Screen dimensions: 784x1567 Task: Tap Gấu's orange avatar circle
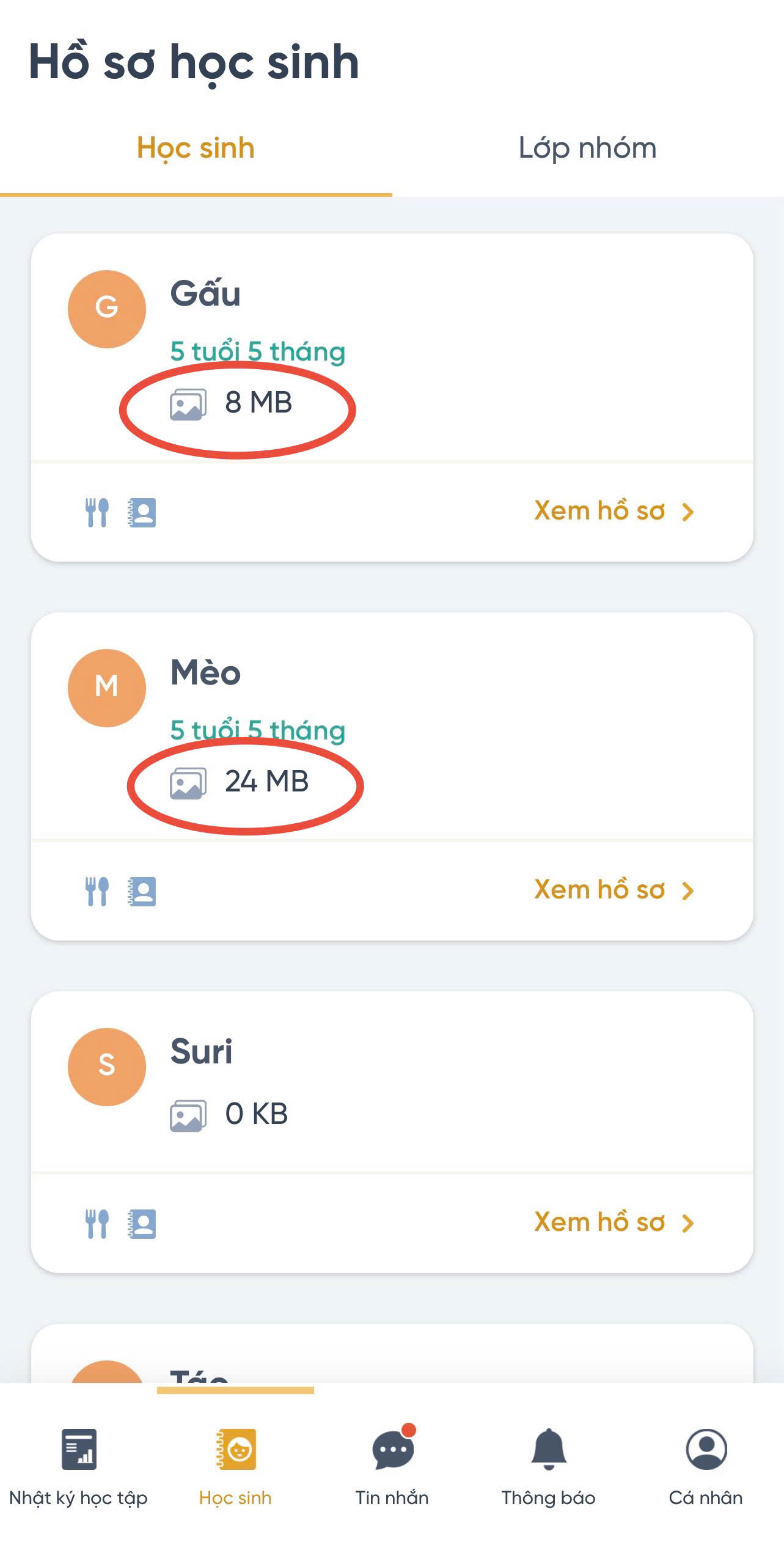(x=107, y=309)
